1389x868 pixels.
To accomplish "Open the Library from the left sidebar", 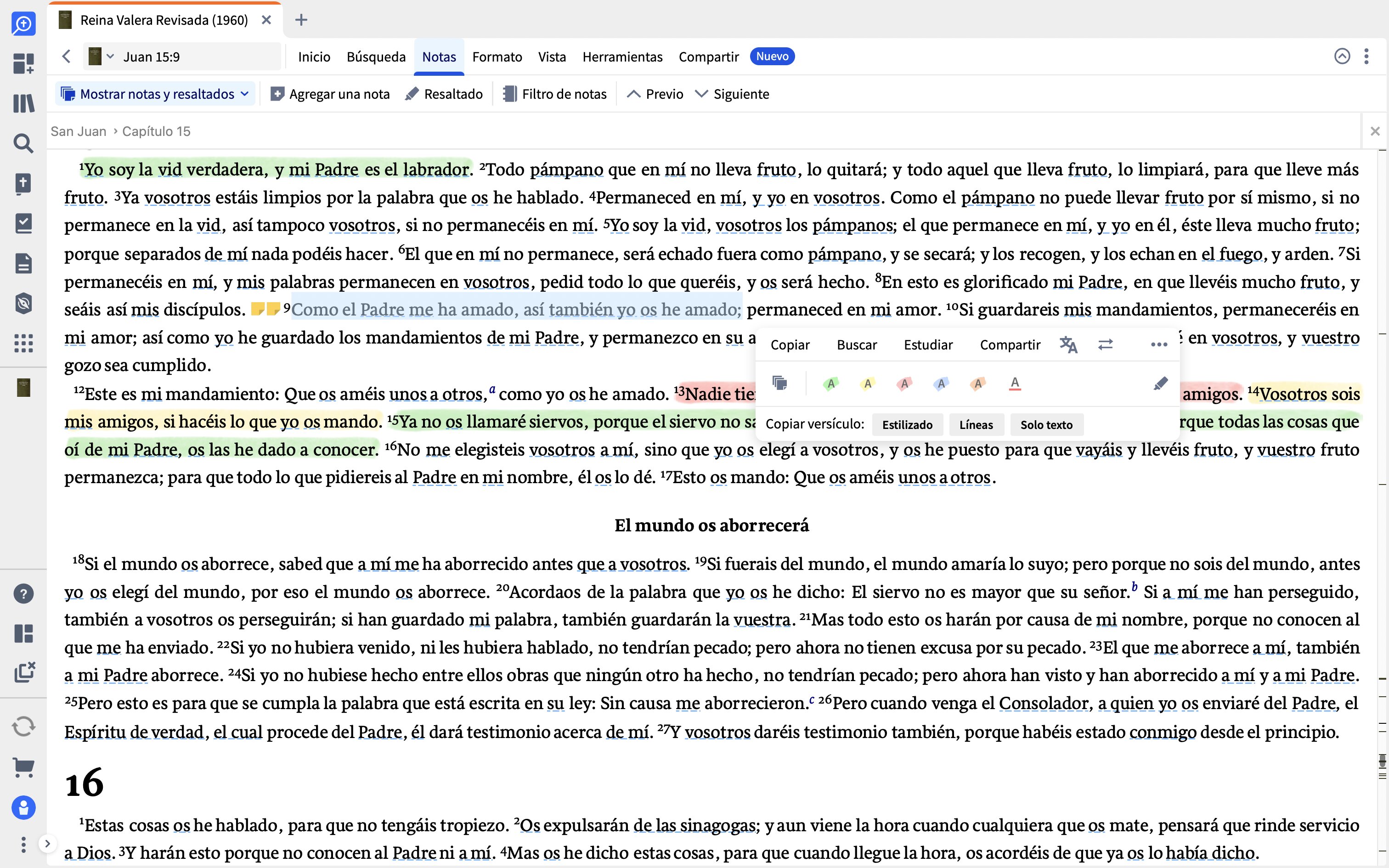I will (x=23, y=103).
